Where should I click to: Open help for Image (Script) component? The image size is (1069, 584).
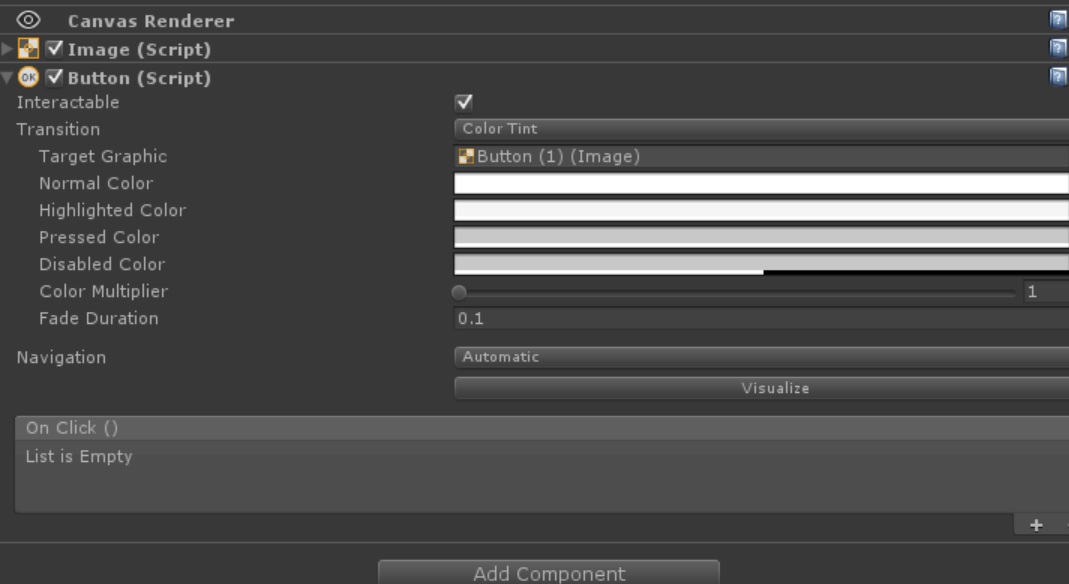pyautogui.click(x=1058, y=48)
